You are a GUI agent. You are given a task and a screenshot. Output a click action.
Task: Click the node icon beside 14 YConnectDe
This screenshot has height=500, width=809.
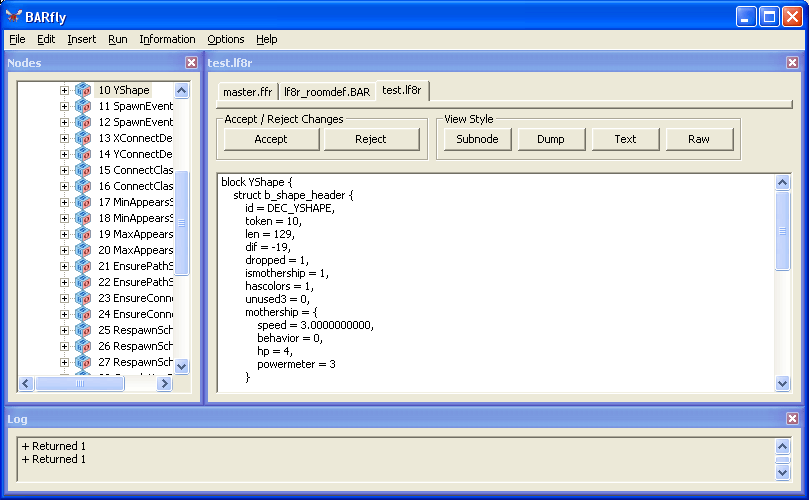pyautogui.click(x=83, y=154)
